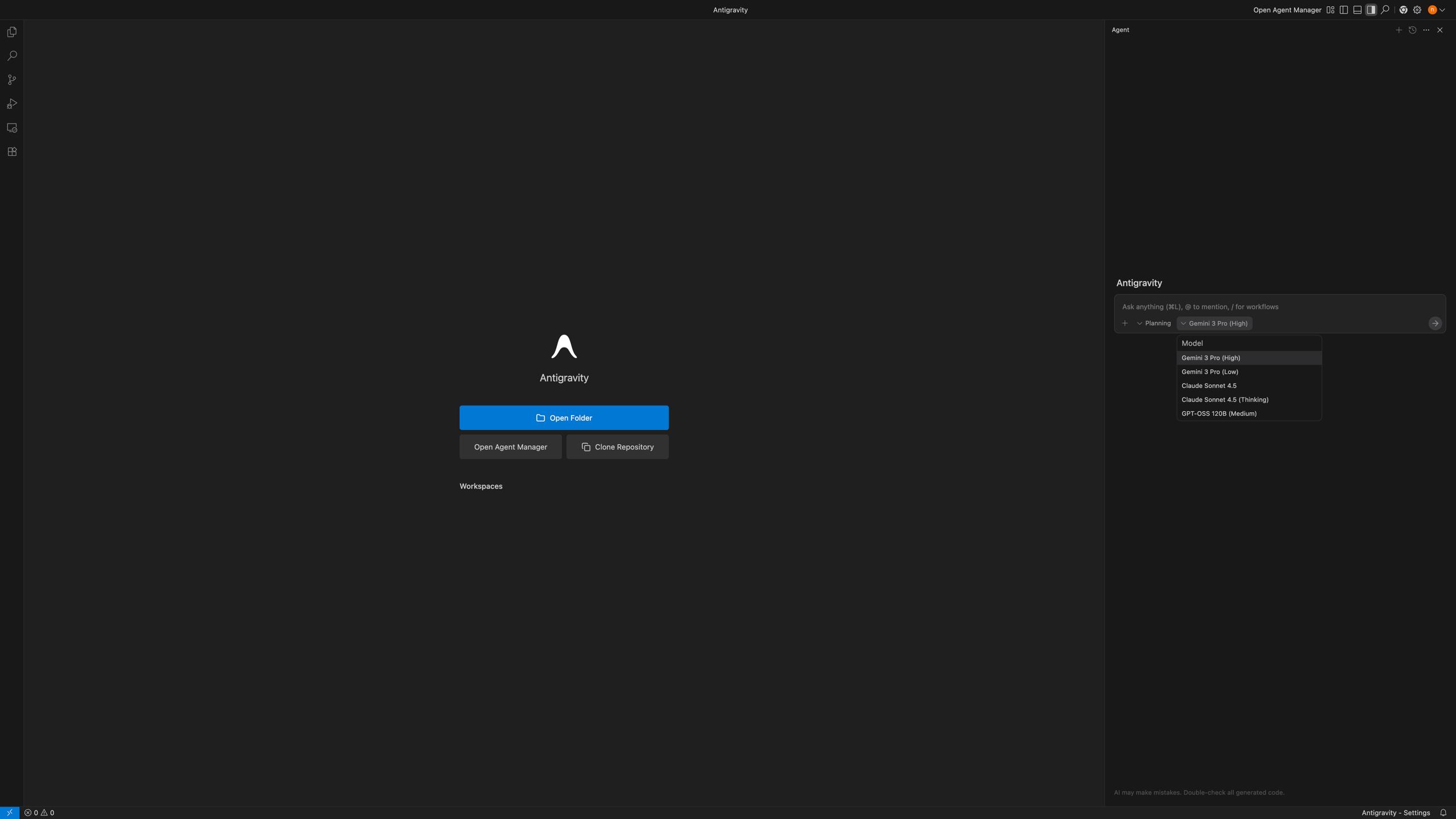Start a new agent conversation with plus icon
Screen dimensions: 1456x819
coord(1399,30)
